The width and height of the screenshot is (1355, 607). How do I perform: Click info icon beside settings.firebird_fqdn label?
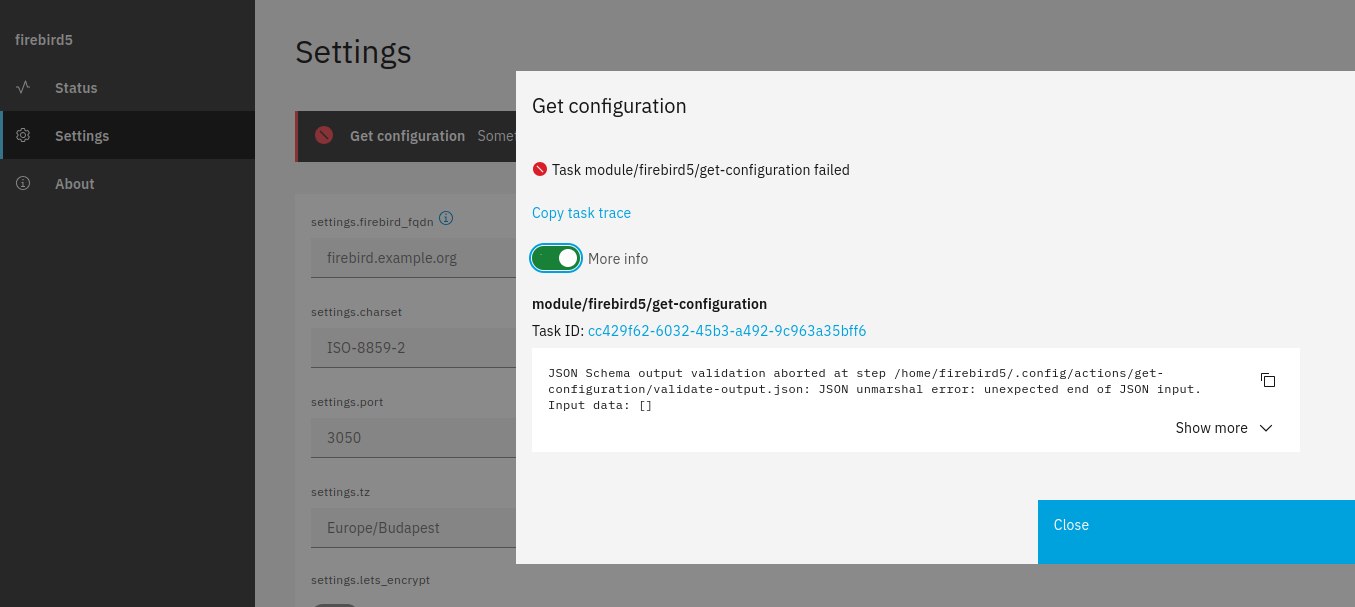click(x=446, y=218)
